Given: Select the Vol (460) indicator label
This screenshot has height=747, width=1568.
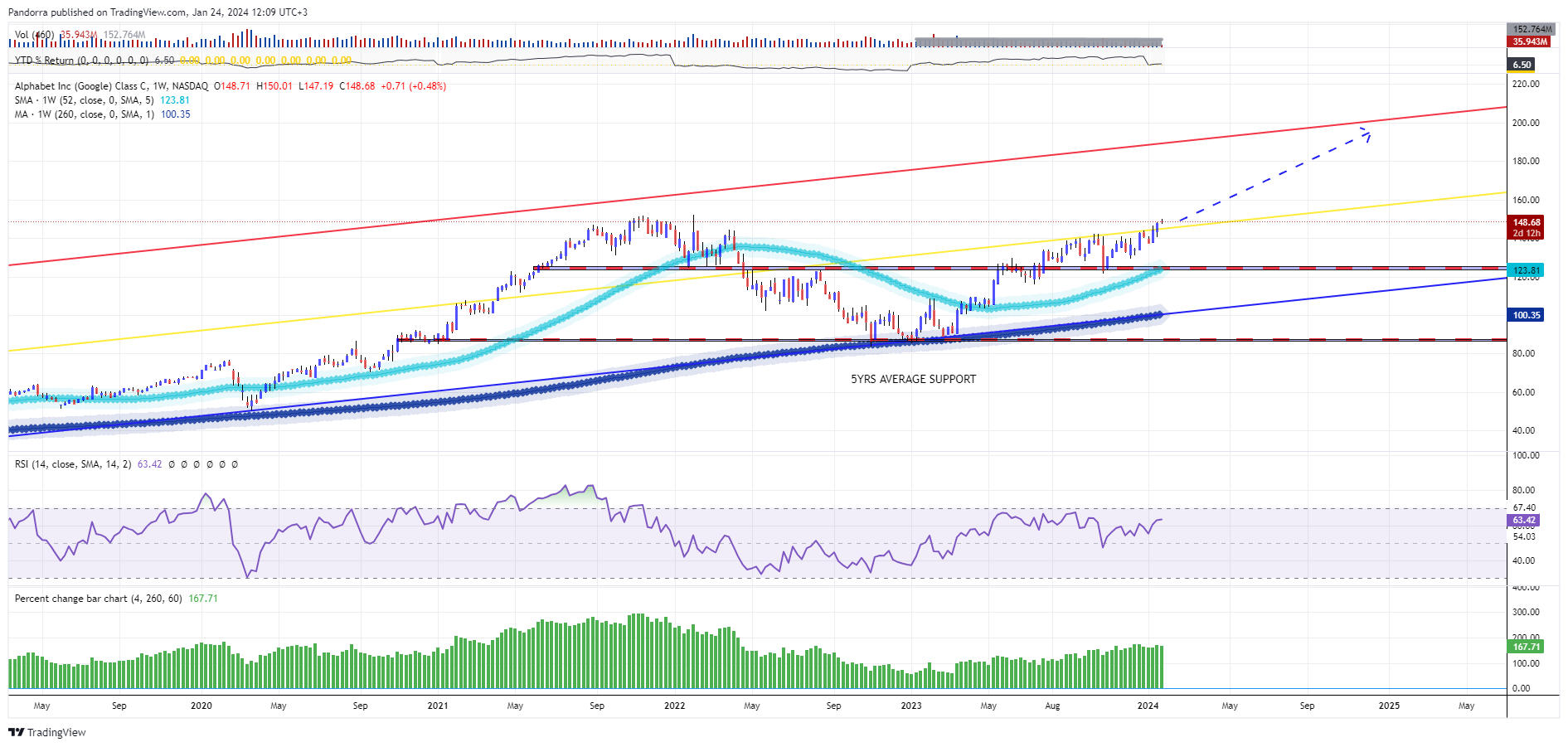Looking at the screenshot, I should click(x=34, y=35).
